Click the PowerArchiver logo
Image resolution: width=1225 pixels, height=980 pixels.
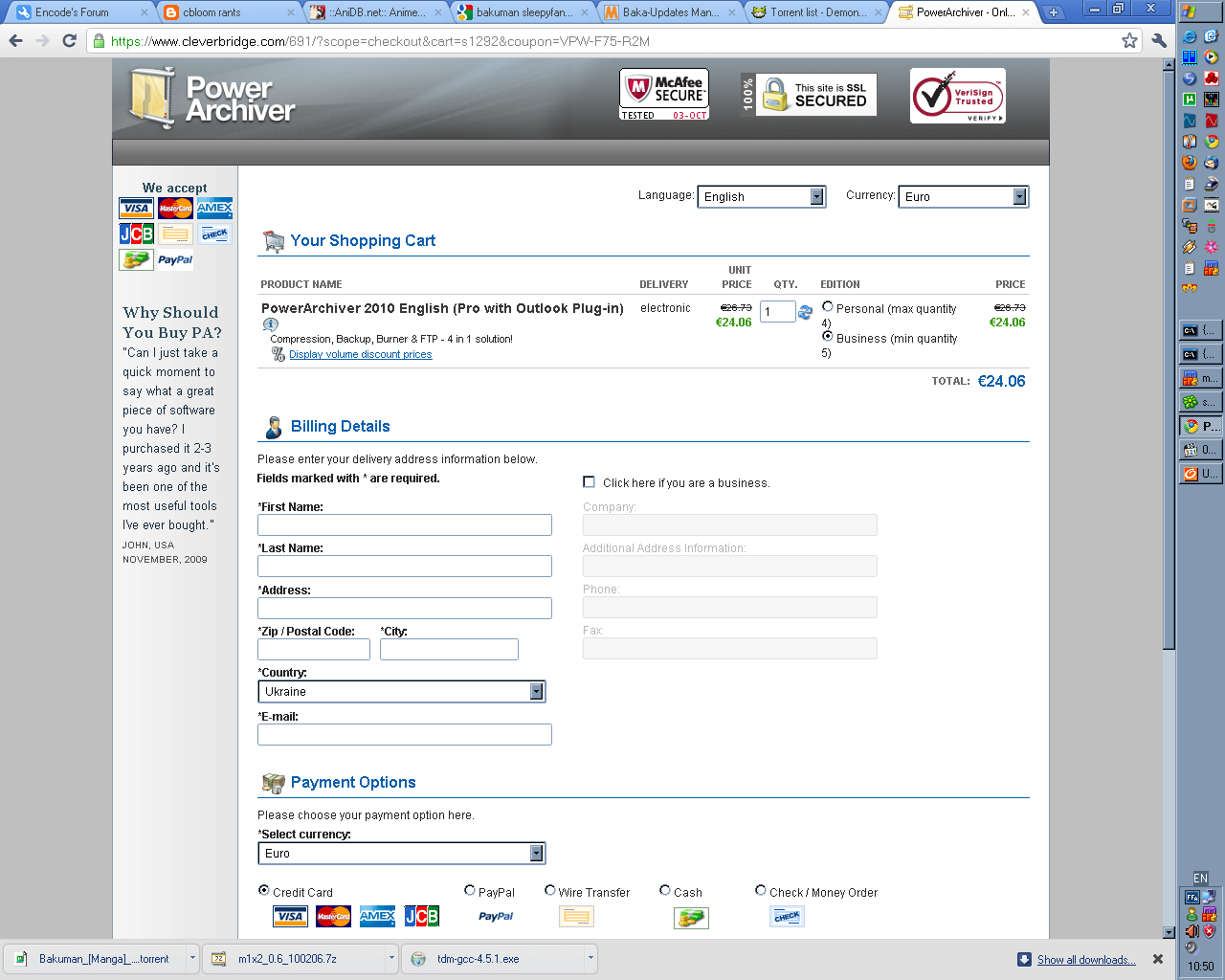[x=212, y=99]
